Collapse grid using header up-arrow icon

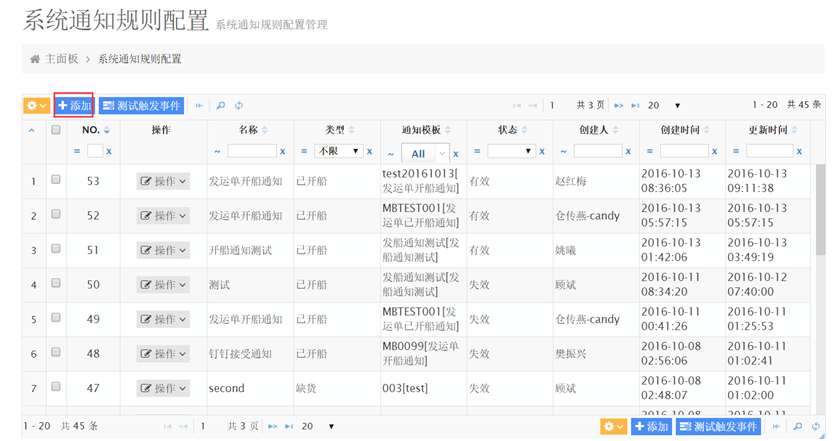[32, 130]
